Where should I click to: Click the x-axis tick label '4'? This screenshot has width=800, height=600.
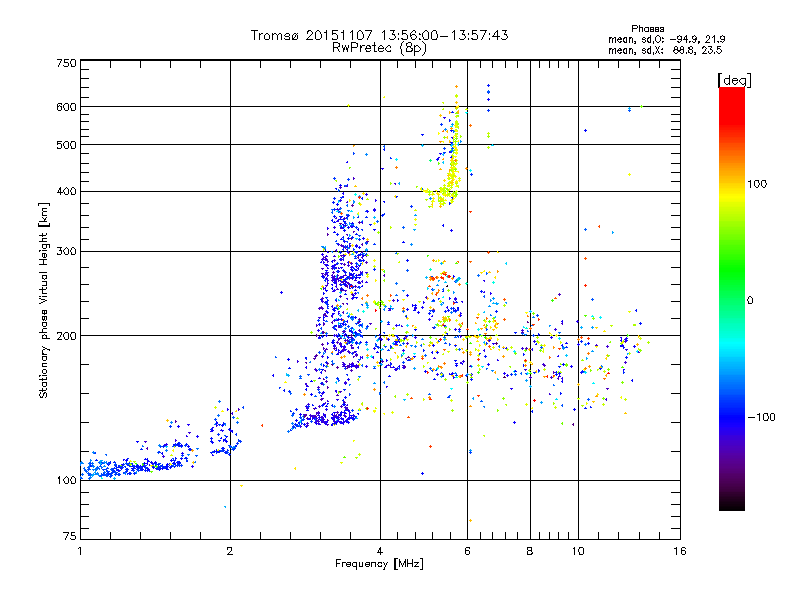pyautogui.click(x=380, y=551)
